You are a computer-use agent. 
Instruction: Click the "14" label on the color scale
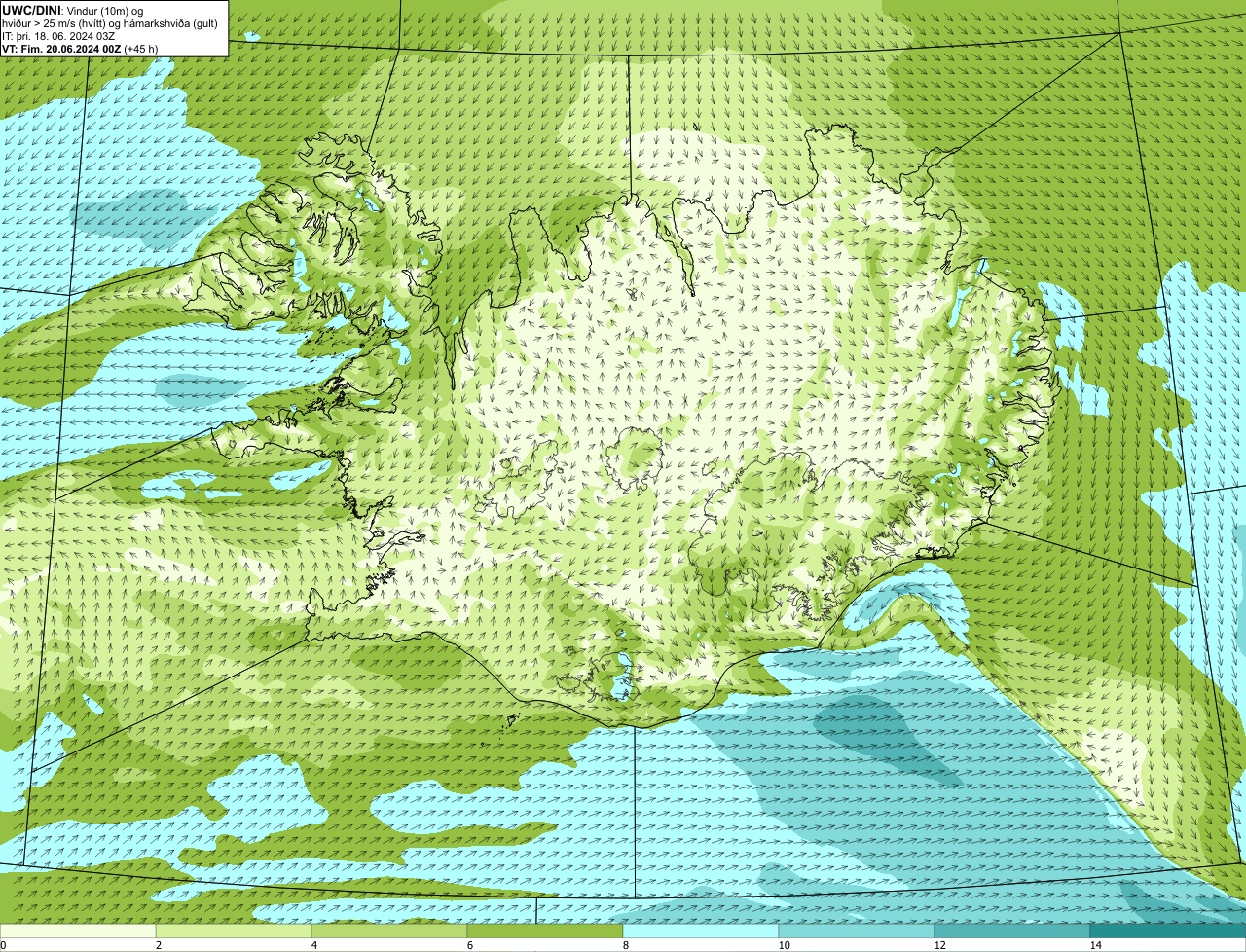point(1095,945)
